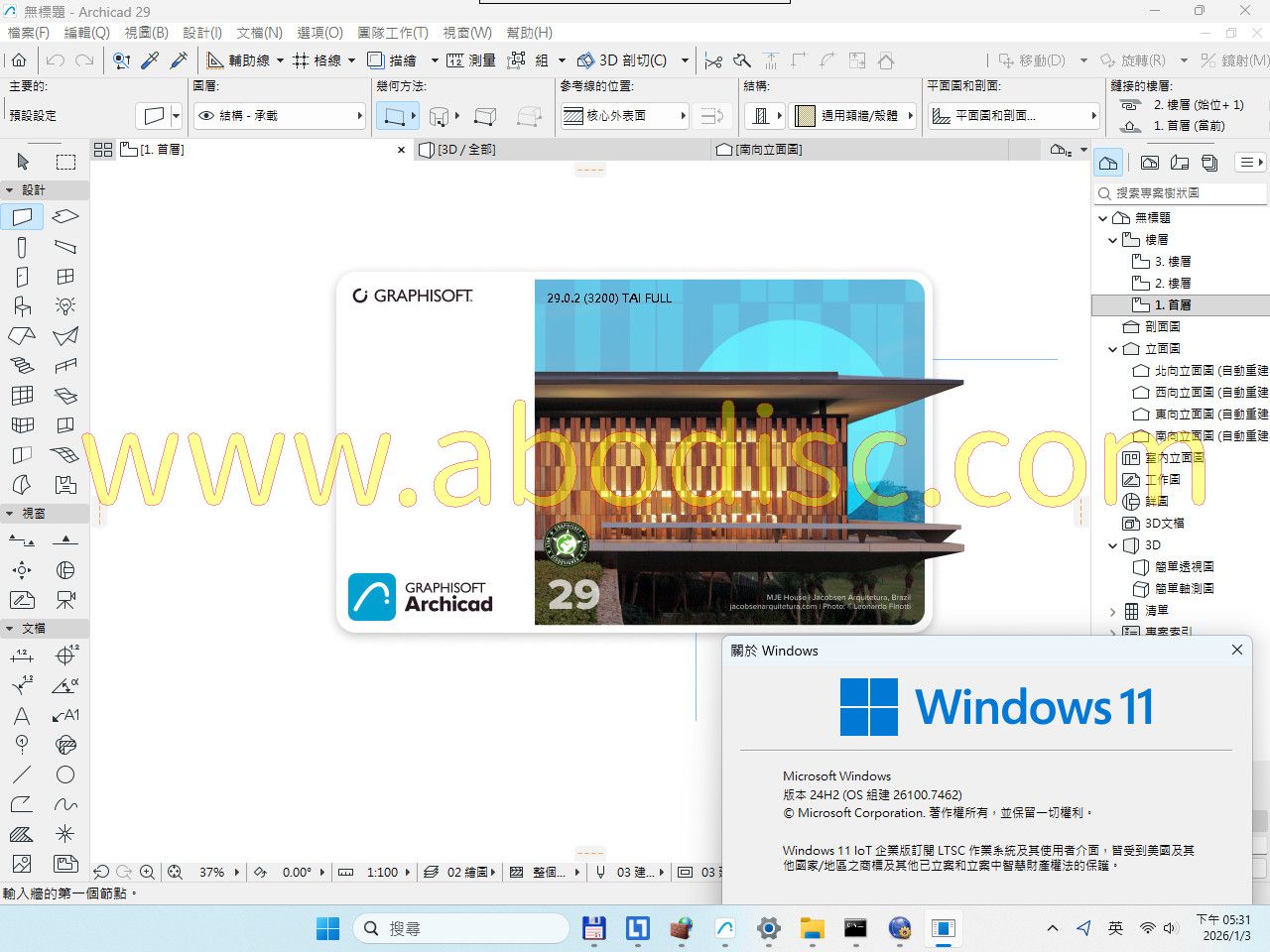Open the 1:100 scale dropdown
1270x952 pixels.
(382, 873)
